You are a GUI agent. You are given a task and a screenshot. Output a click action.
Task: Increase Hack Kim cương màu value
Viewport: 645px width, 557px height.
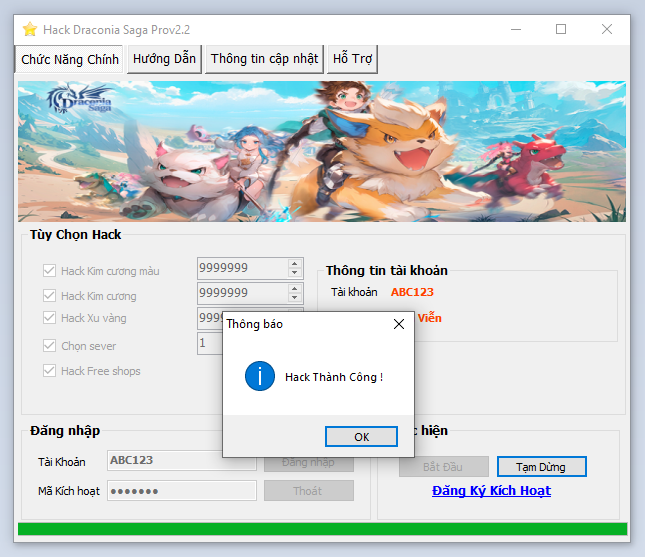coord(295,264)
